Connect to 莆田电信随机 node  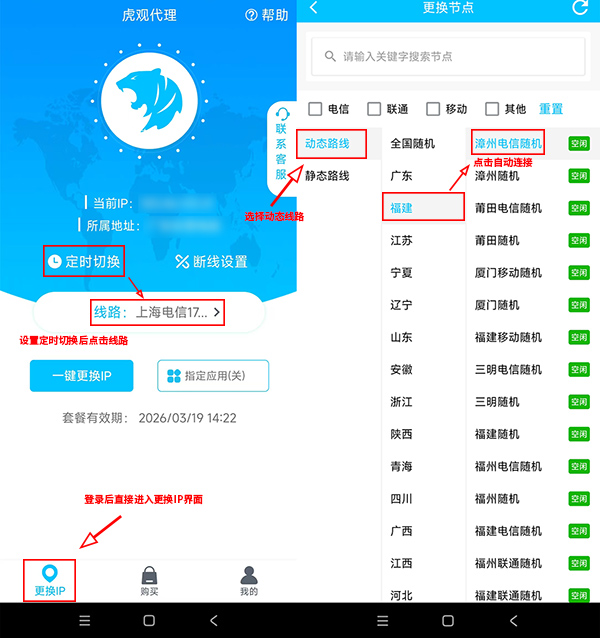coord(508,208)
